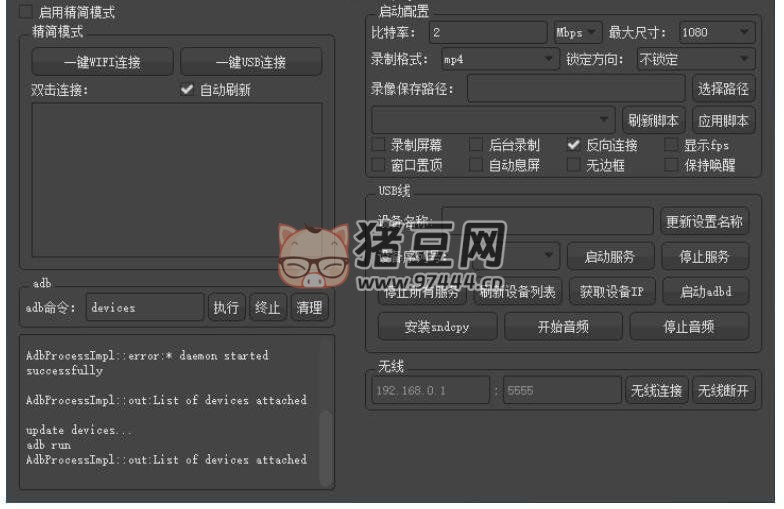
Task: Click the 'update devices...' log line
Action: (x=79, y=430)
